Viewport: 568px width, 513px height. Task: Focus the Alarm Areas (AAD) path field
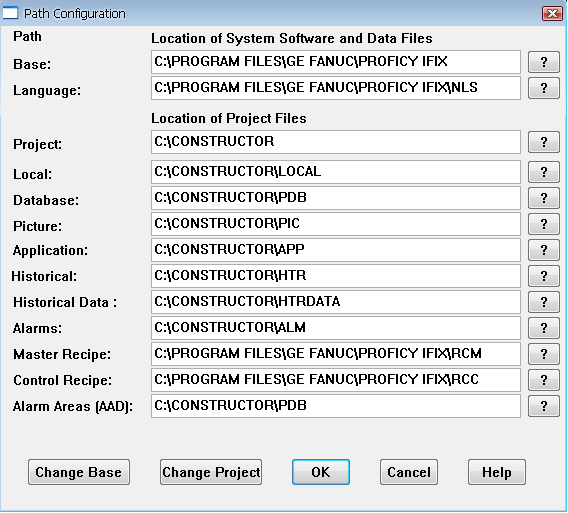pos(336,406)
